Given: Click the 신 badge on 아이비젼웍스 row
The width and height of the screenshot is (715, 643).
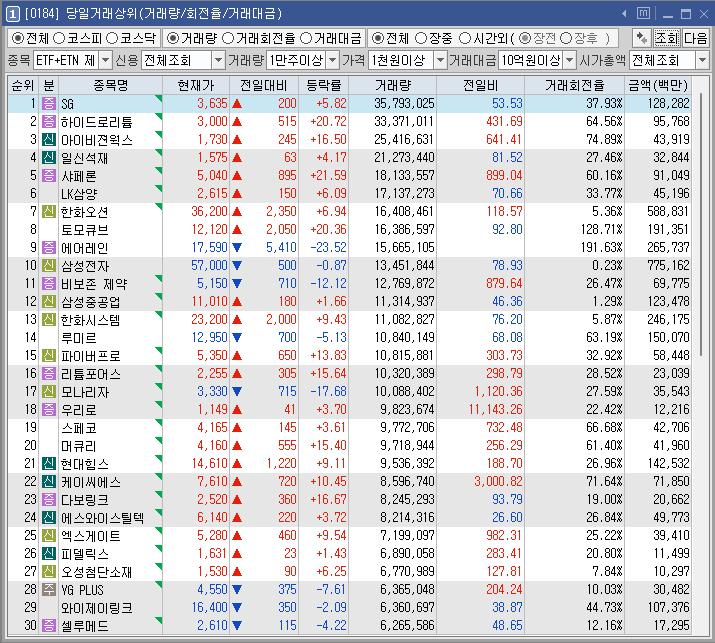Looking at the screenshot, I should [49, 140].
